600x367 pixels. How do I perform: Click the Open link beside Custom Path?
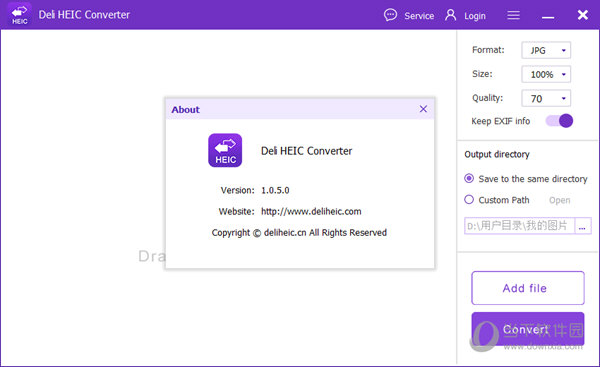click(559, 200)
